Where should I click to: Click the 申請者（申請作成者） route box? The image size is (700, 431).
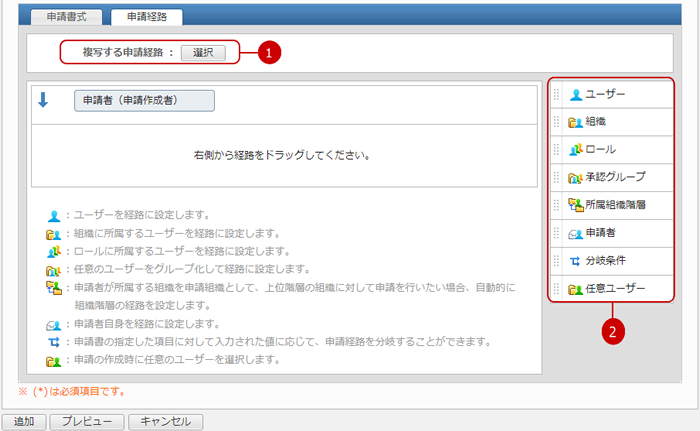(145, 100)
